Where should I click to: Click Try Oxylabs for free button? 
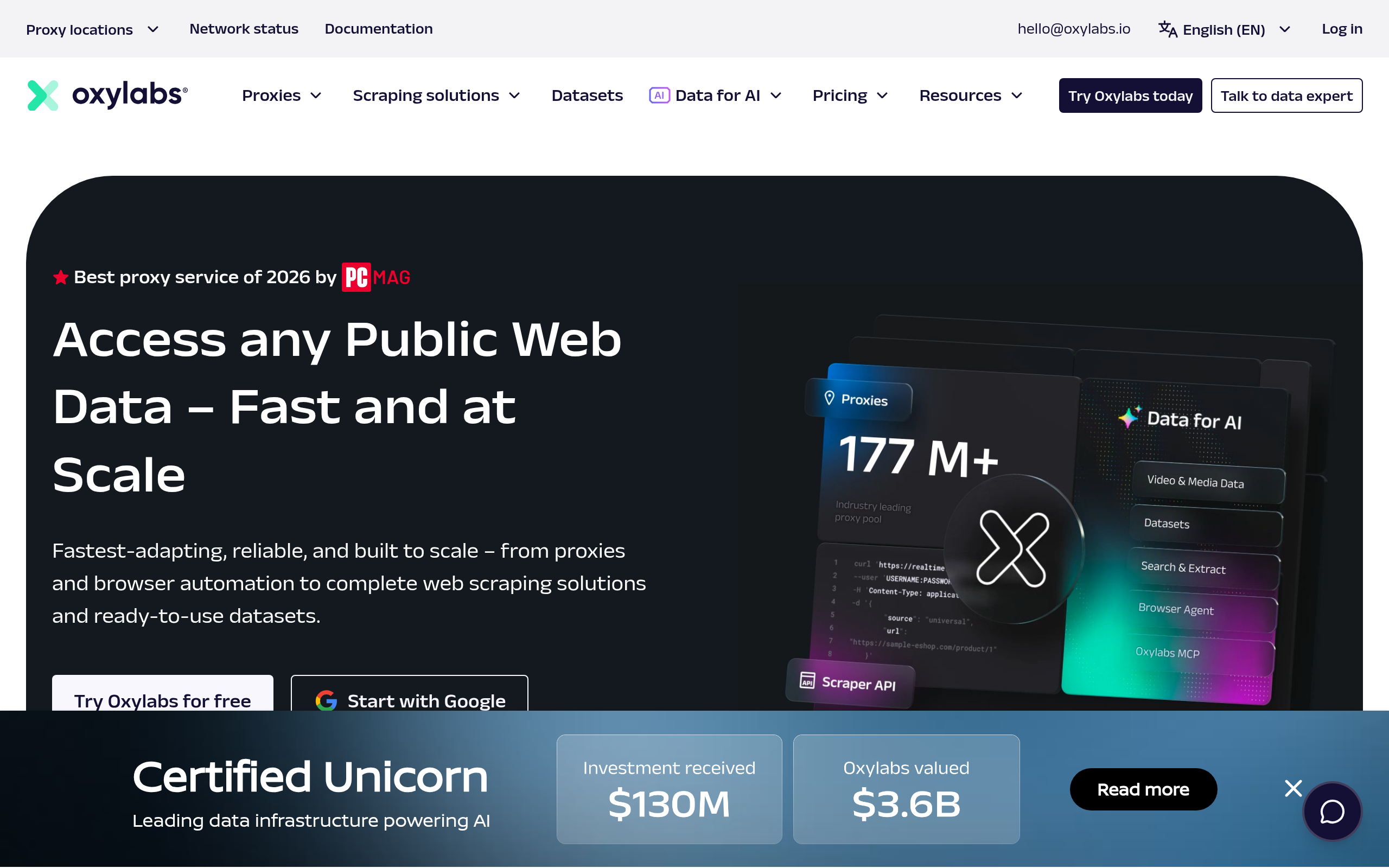pos(162,693)
